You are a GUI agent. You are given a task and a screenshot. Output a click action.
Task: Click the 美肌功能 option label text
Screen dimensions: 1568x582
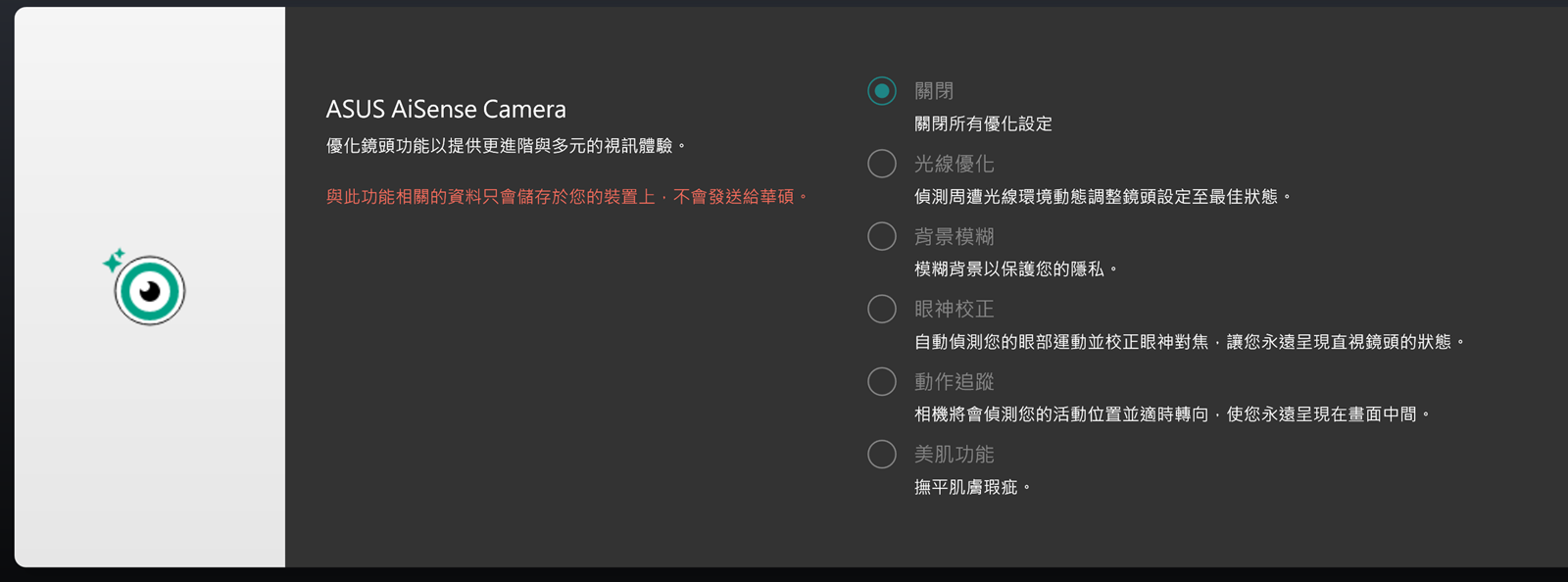954,454
